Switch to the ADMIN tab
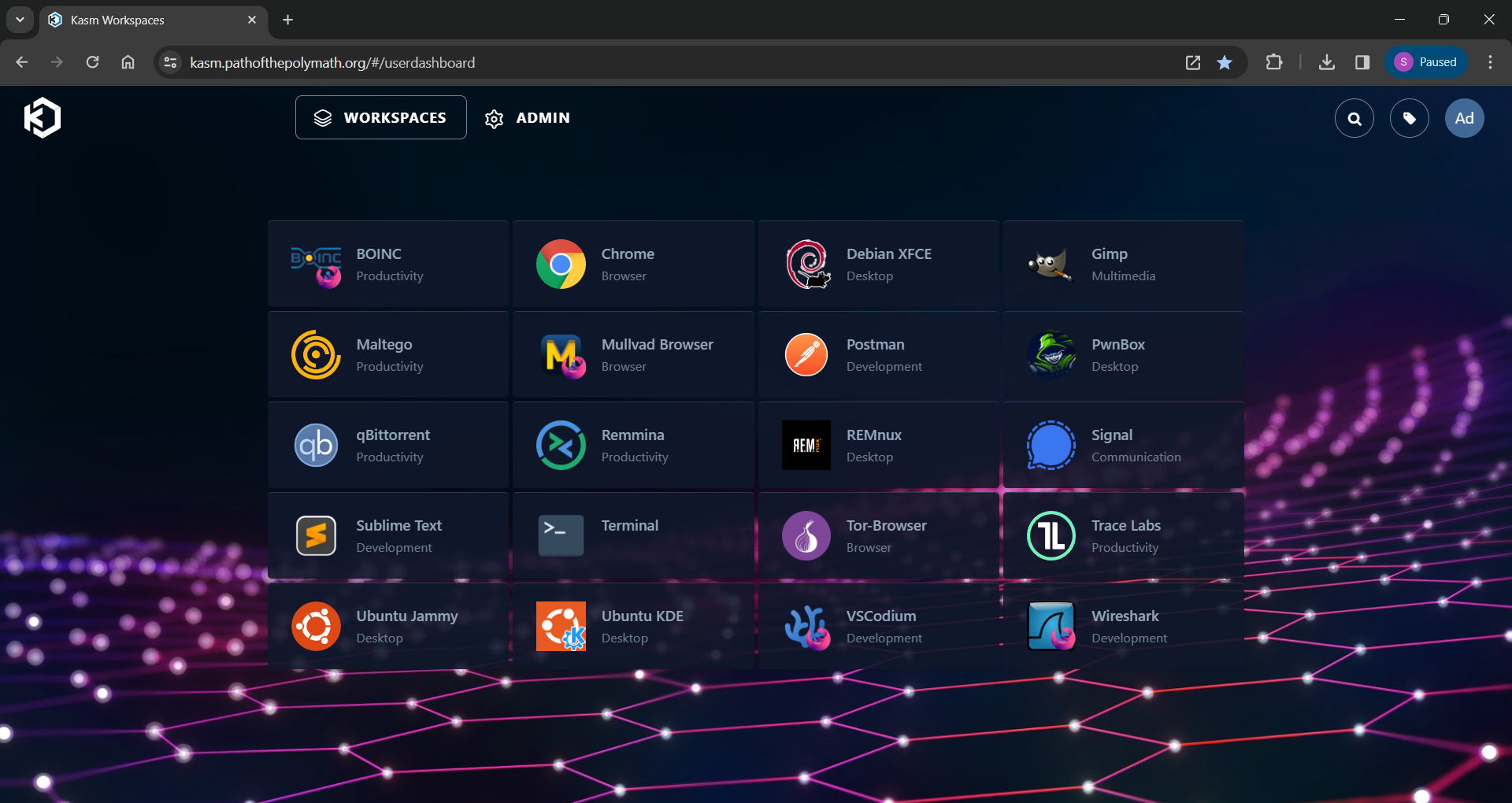Image resolution: width=1512 pixels, height=803 pixels. [528, 118]
